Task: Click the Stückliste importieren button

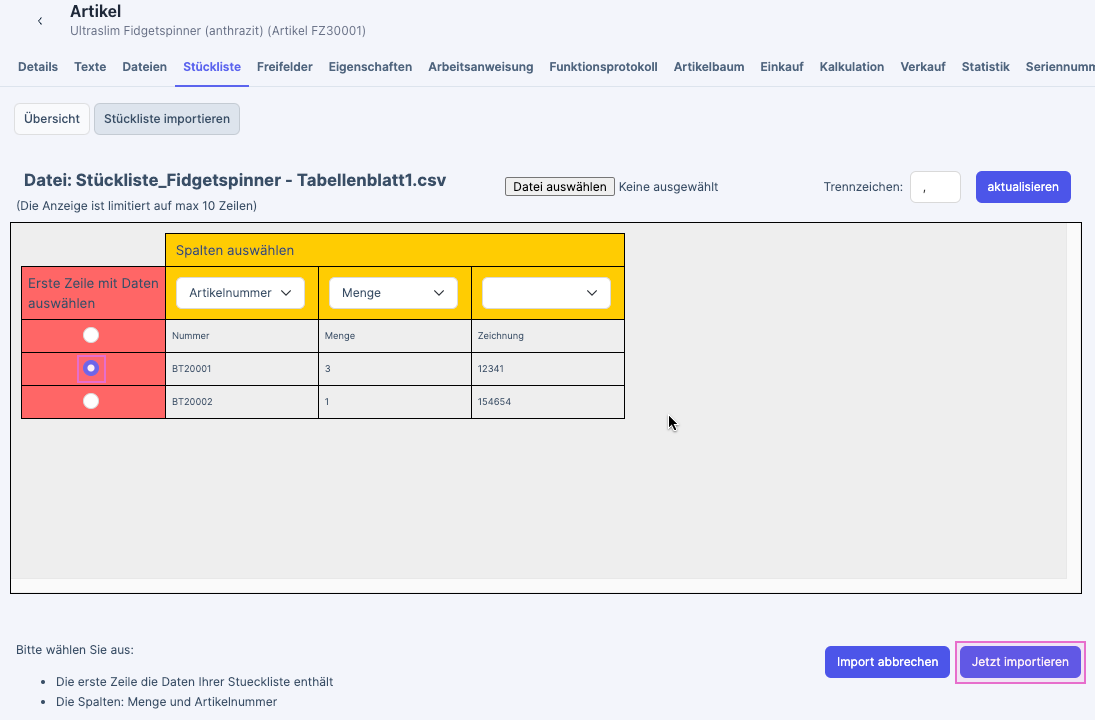Action: coord(167,119)
